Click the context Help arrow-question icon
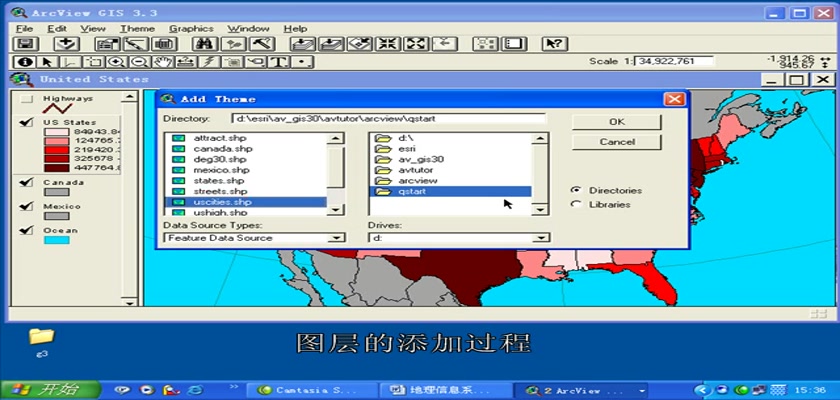840x400 pixels. coord(554,44)
